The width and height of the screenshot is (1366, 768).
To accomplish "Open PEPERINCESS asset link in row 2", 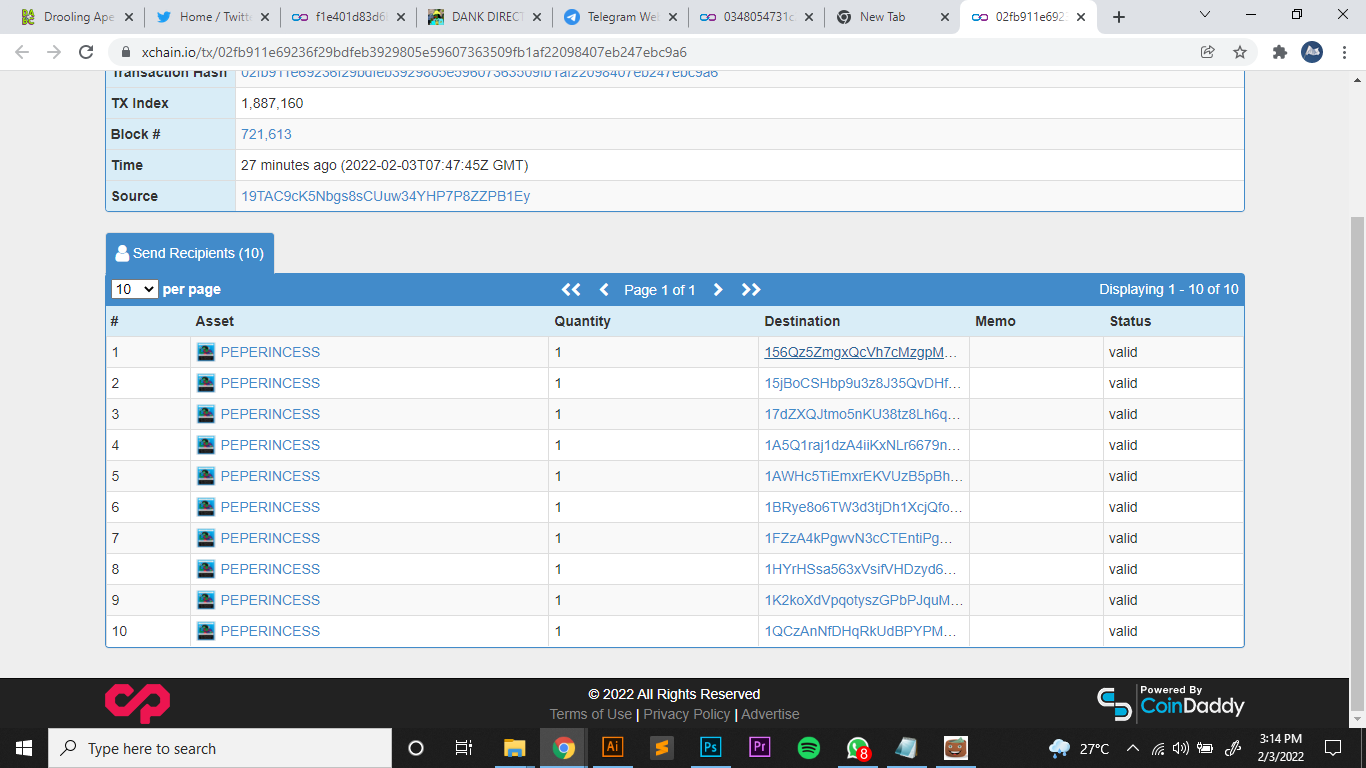I will pyautogui.click(x=270, y=383).
